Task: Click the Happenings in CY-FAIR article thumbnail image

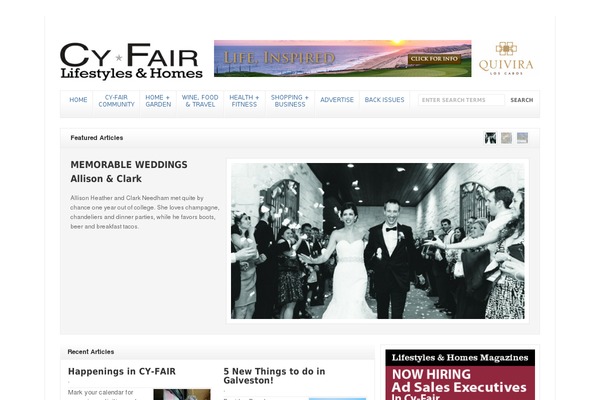Action: point(182,395)
